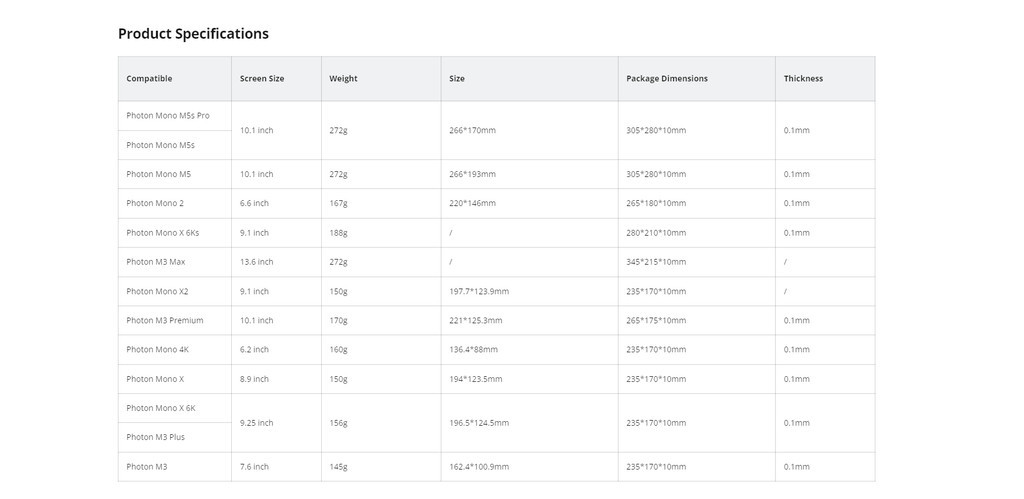
Task: Click the 7.6 inch screen size
Action: (x=254, y=466)
